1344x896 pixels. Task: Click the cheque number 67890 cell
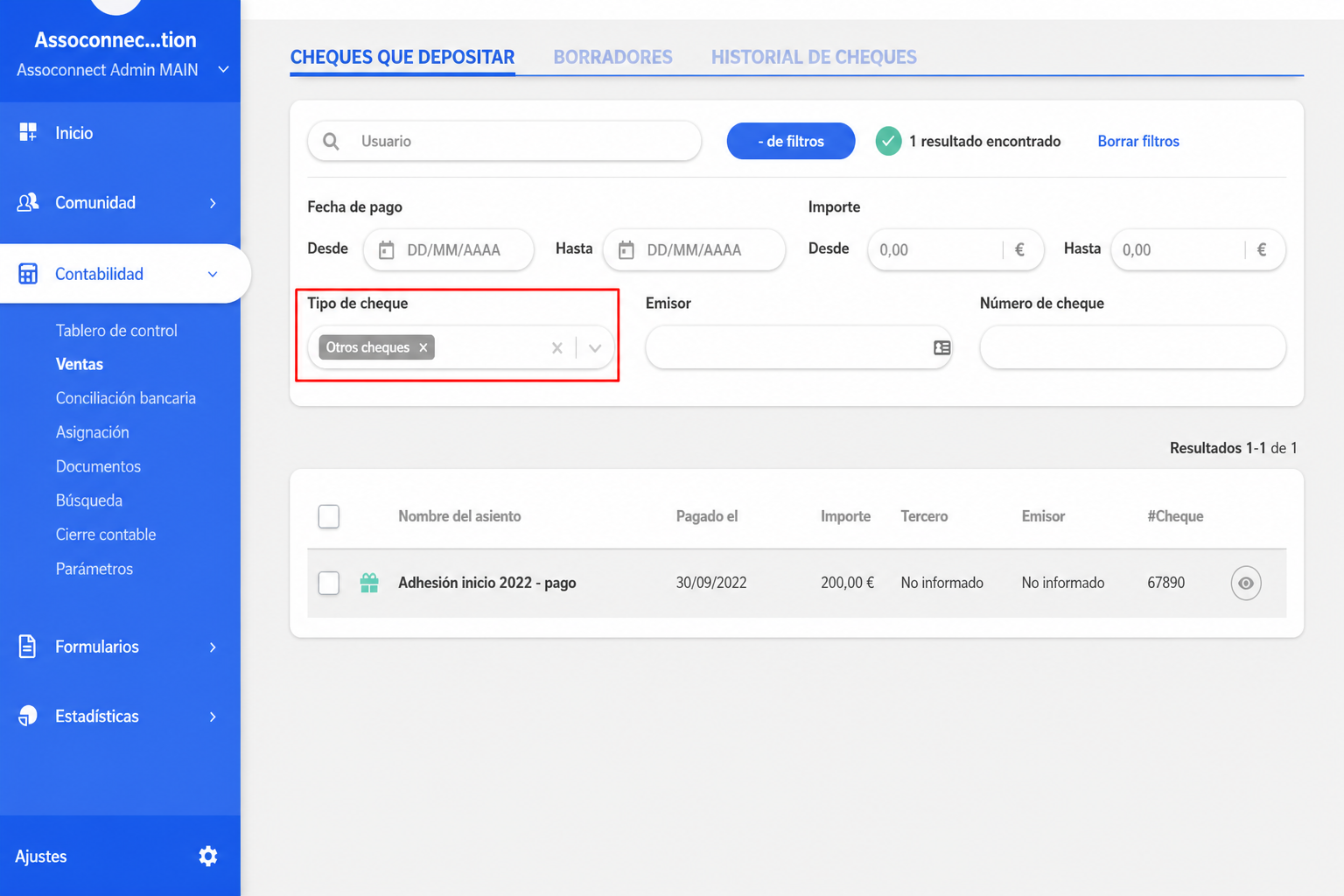(x=1166, y=583)
